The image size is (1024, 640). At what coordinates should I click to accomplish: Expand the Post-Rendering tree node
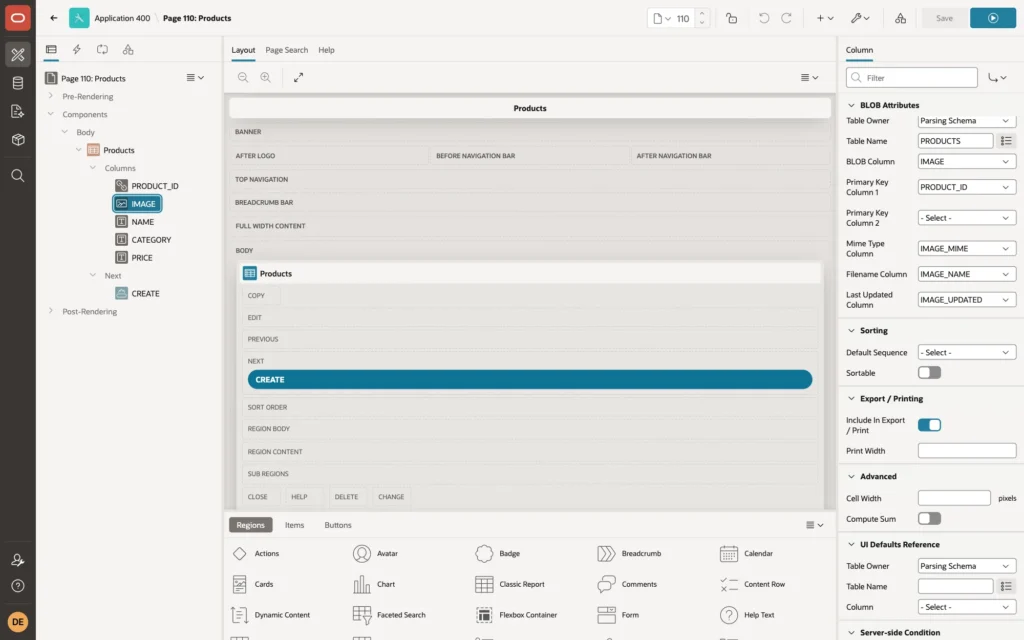(50, 311)
